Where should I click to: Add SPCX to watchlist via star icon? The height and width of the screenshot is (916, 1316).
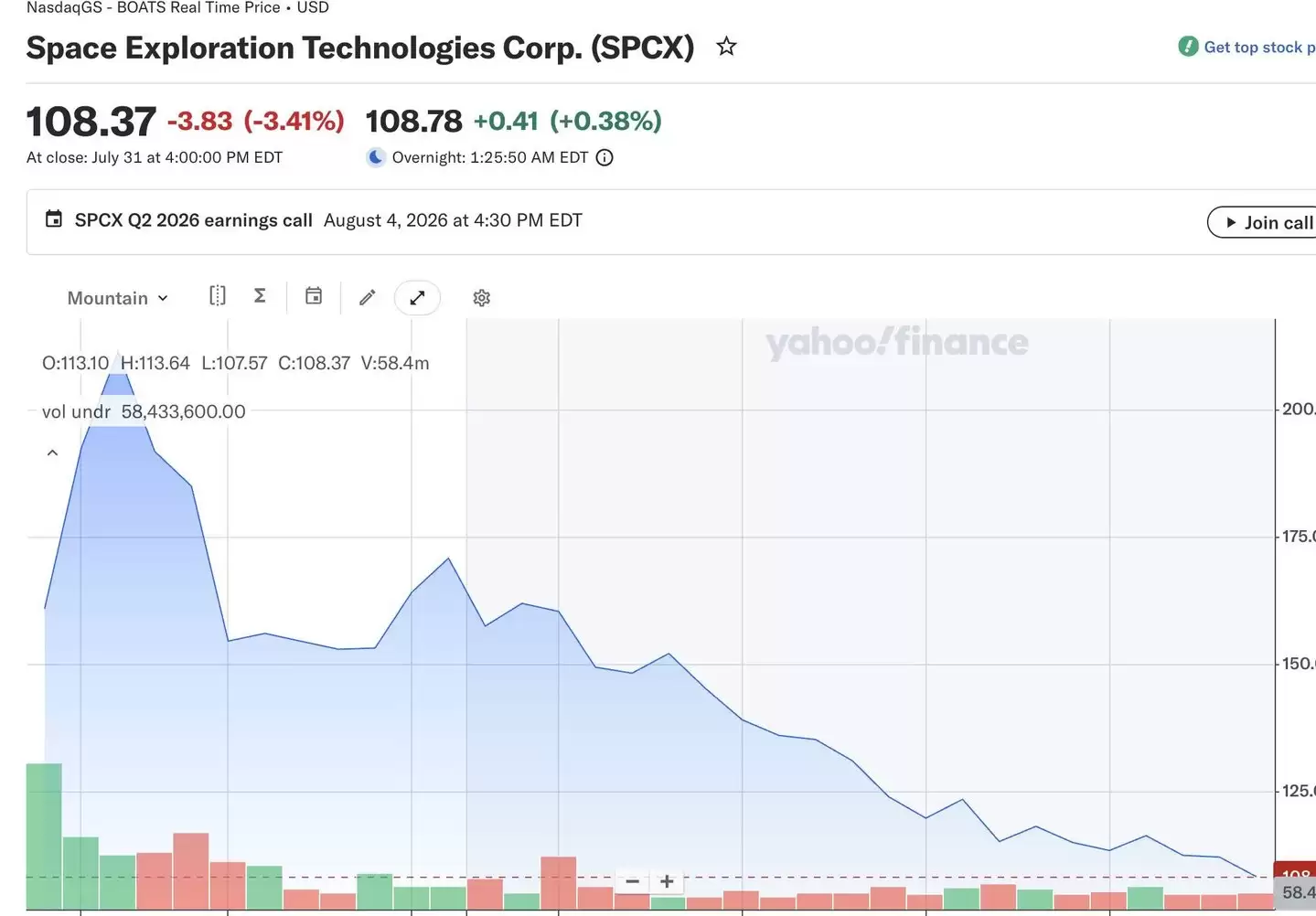click(726, 46)
